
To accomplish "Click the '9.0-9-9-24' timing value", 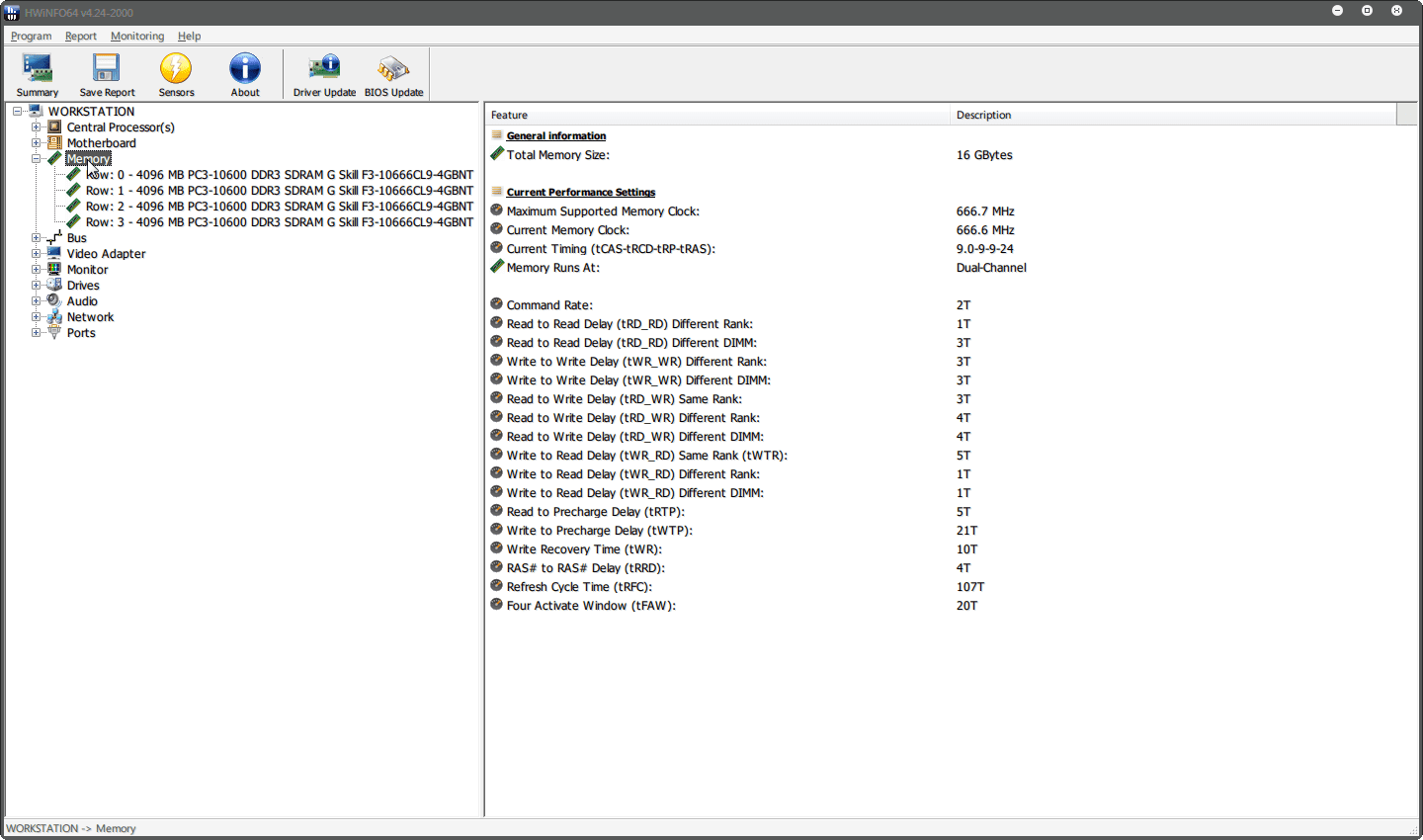I will 984,249.
